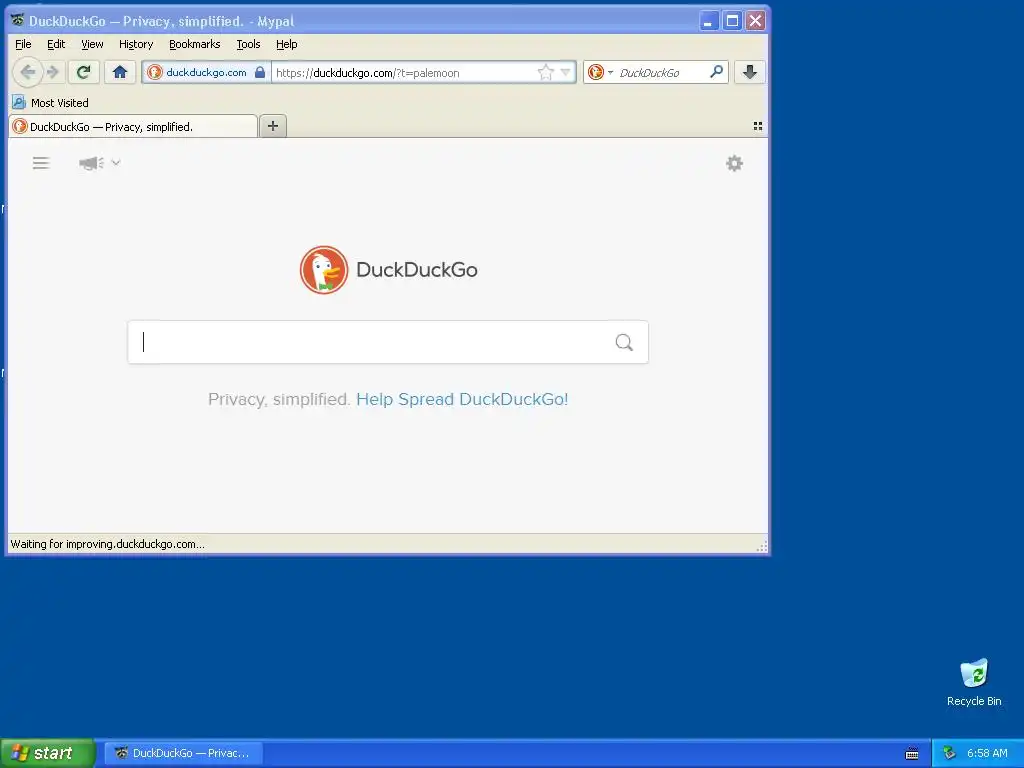Select the DuckDuckGo — Privacy, simplified tab
The image size is (1024, 768).
pyautogui.click(x=133, y=127)
